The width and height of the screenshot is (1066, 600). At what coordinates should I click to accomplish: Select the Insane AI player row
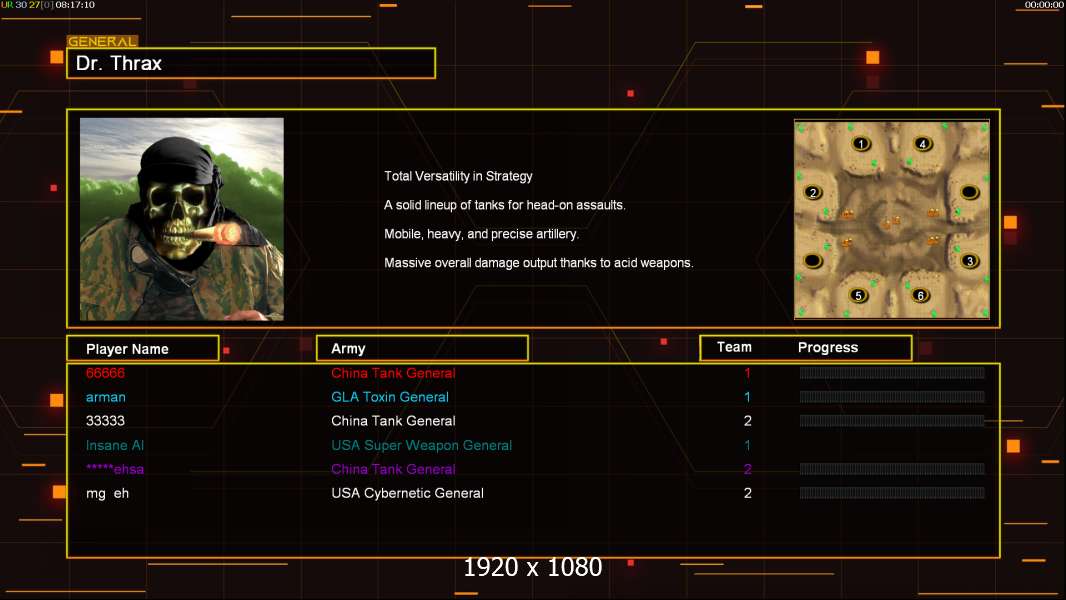click(115, 445)
